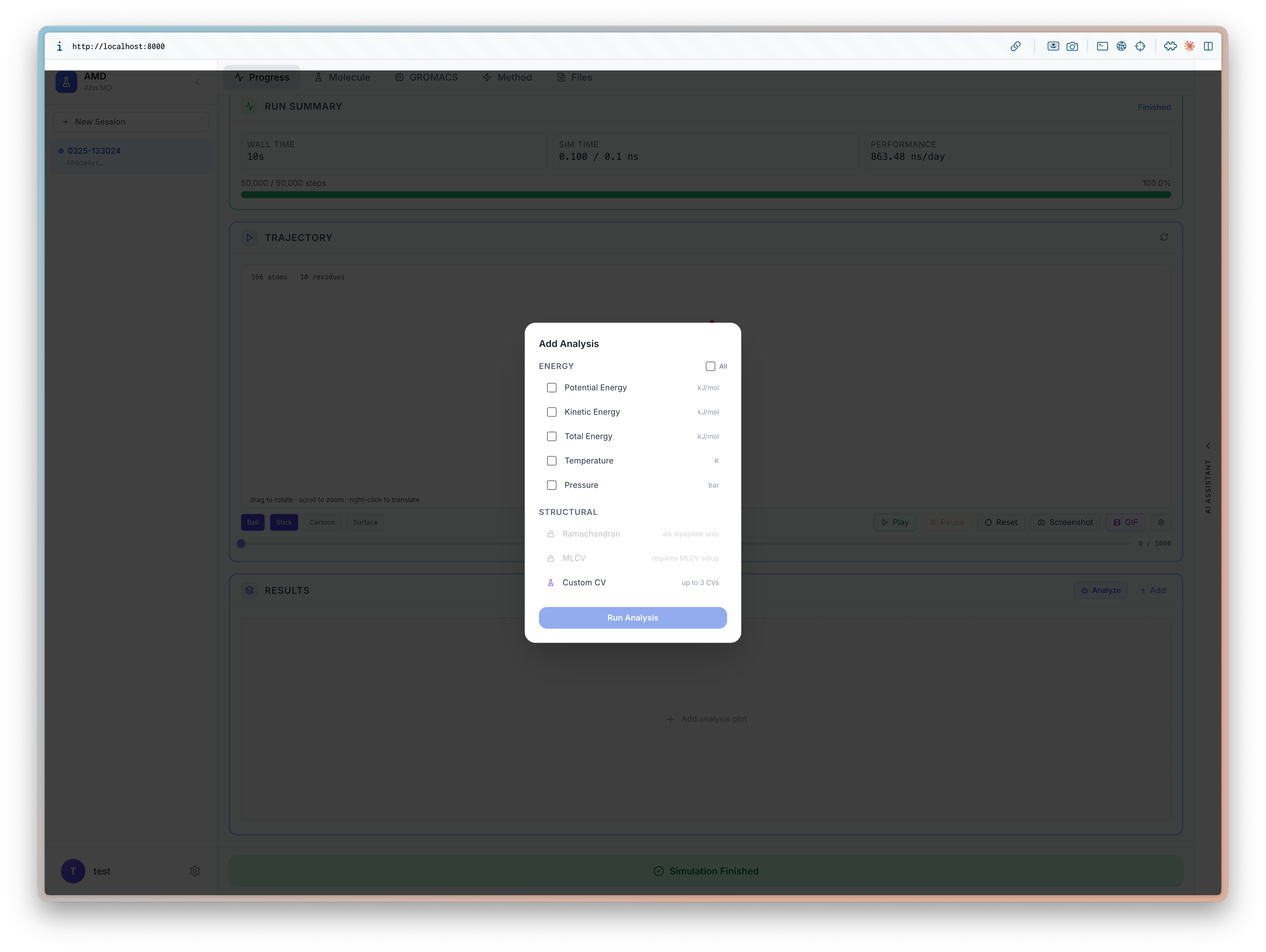Viewport: 1266px width, 952px height.
Task: Collapse the left sidebar with the chevron
Action: pyautogui.click(x=197, y=82)
